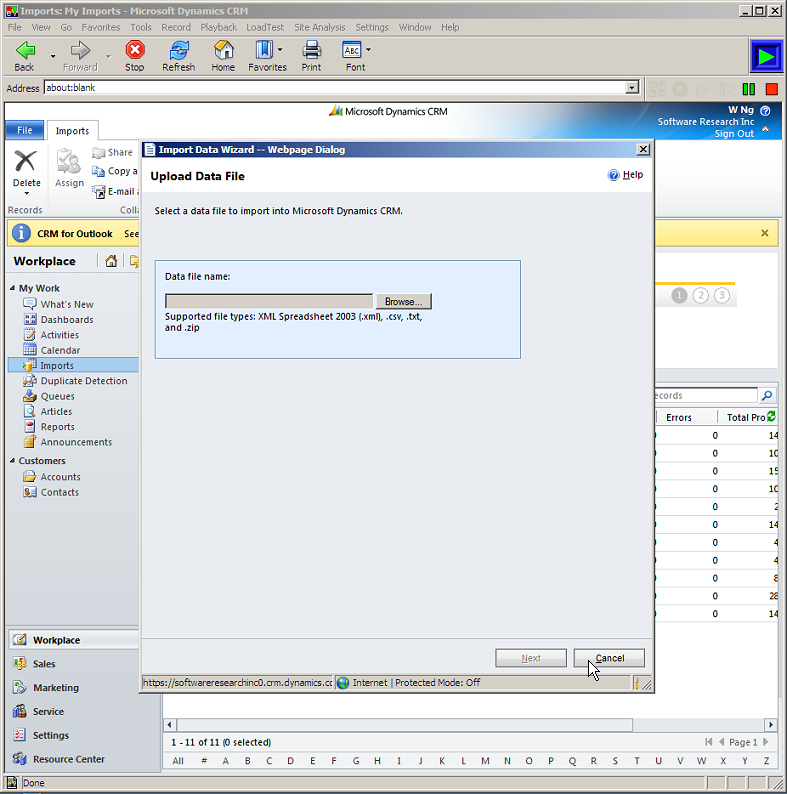The height and width of the screenshot is (794, 787).
Task: Click the horizontal scrollbar right arrow
Action: [x=771, y=725]
